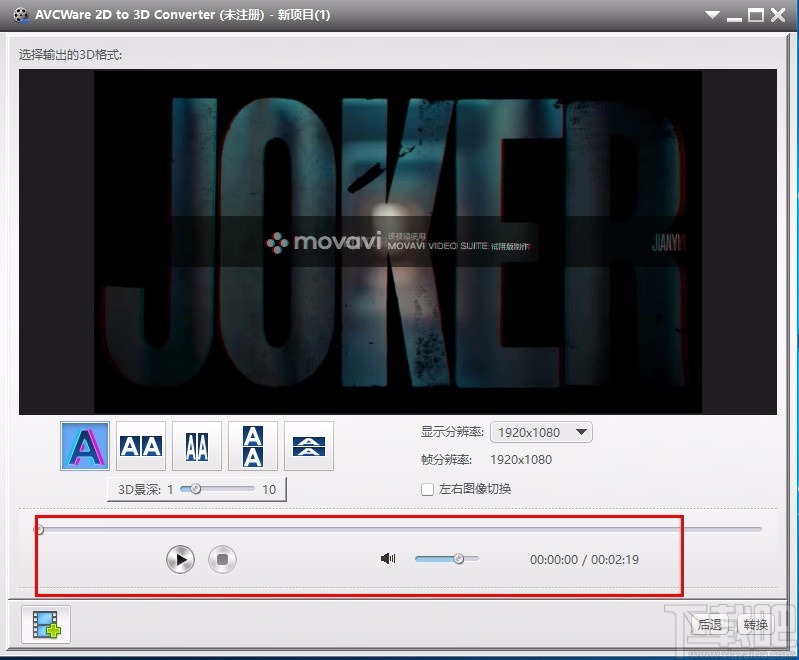Select half-height top-and-bottom 3D format
Screen dimensions: 799x660
click(x=309, y=446)
